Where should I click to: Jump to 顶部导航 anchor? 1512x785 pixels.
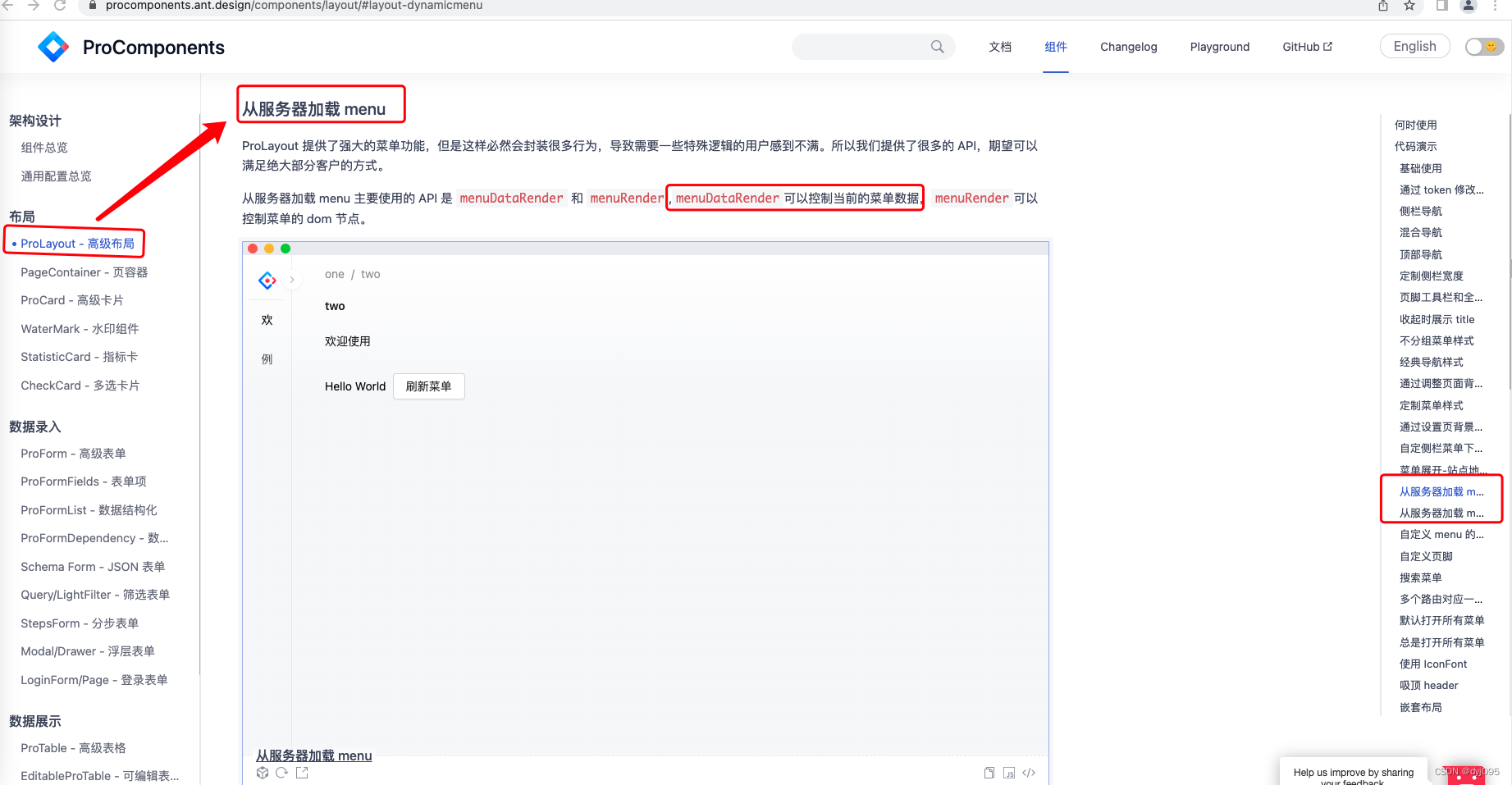1421,254
